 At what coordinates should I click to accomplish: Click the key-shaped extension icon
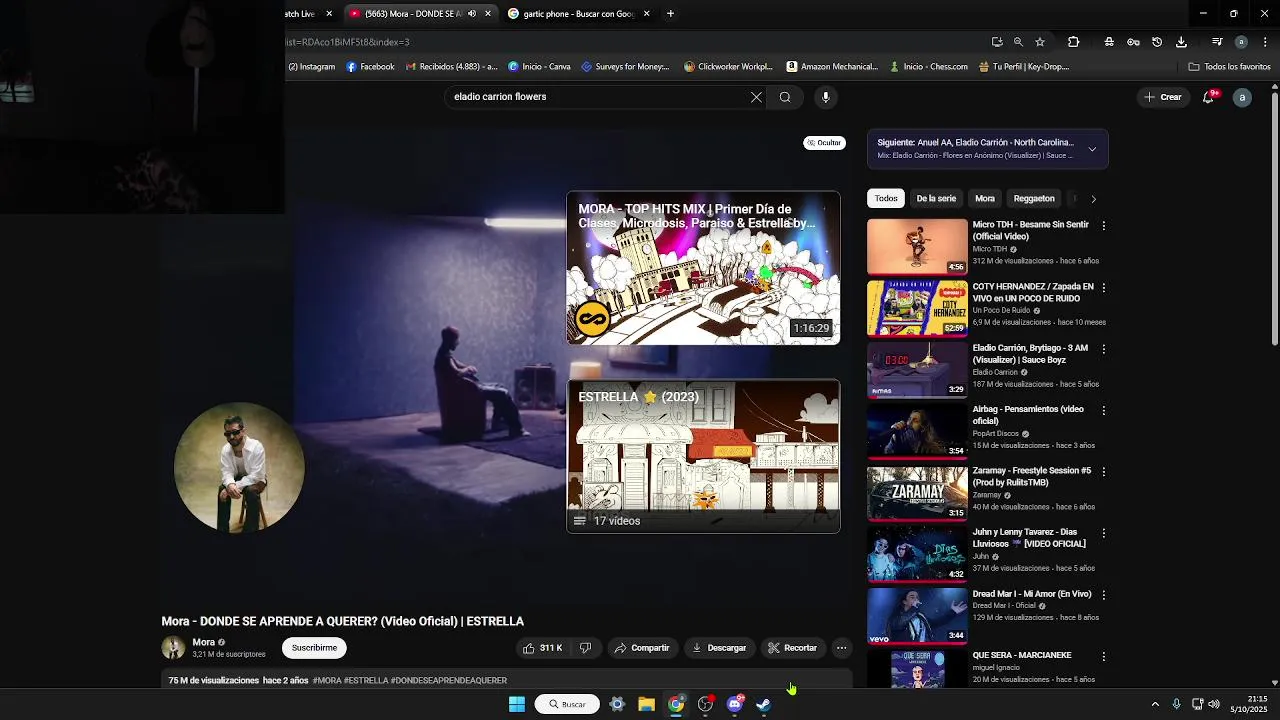(1133, 42)
